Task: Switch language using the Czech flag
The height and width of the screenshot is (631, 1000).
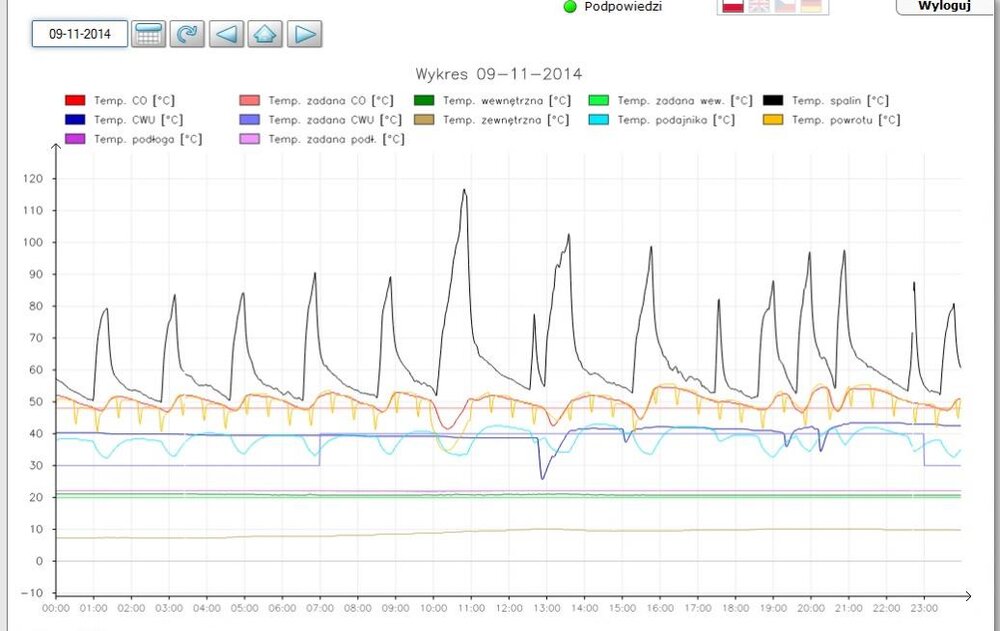Action: 785,6
